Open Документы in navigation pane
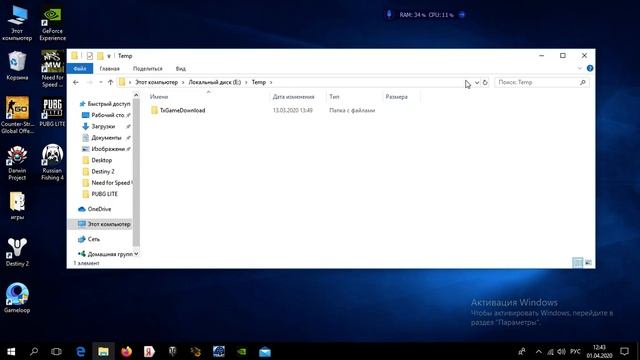 (x=106, y=138)
